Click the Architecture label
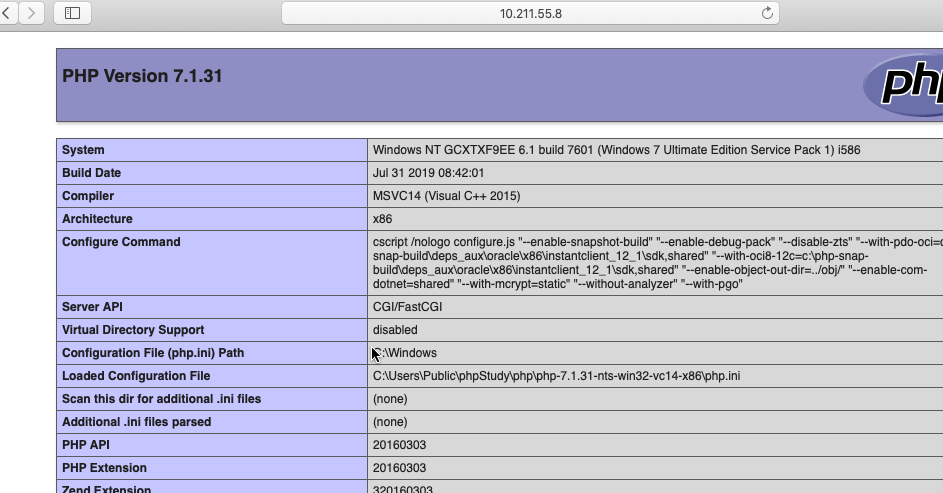Screen dimensions: 943x493 [97, 219]
